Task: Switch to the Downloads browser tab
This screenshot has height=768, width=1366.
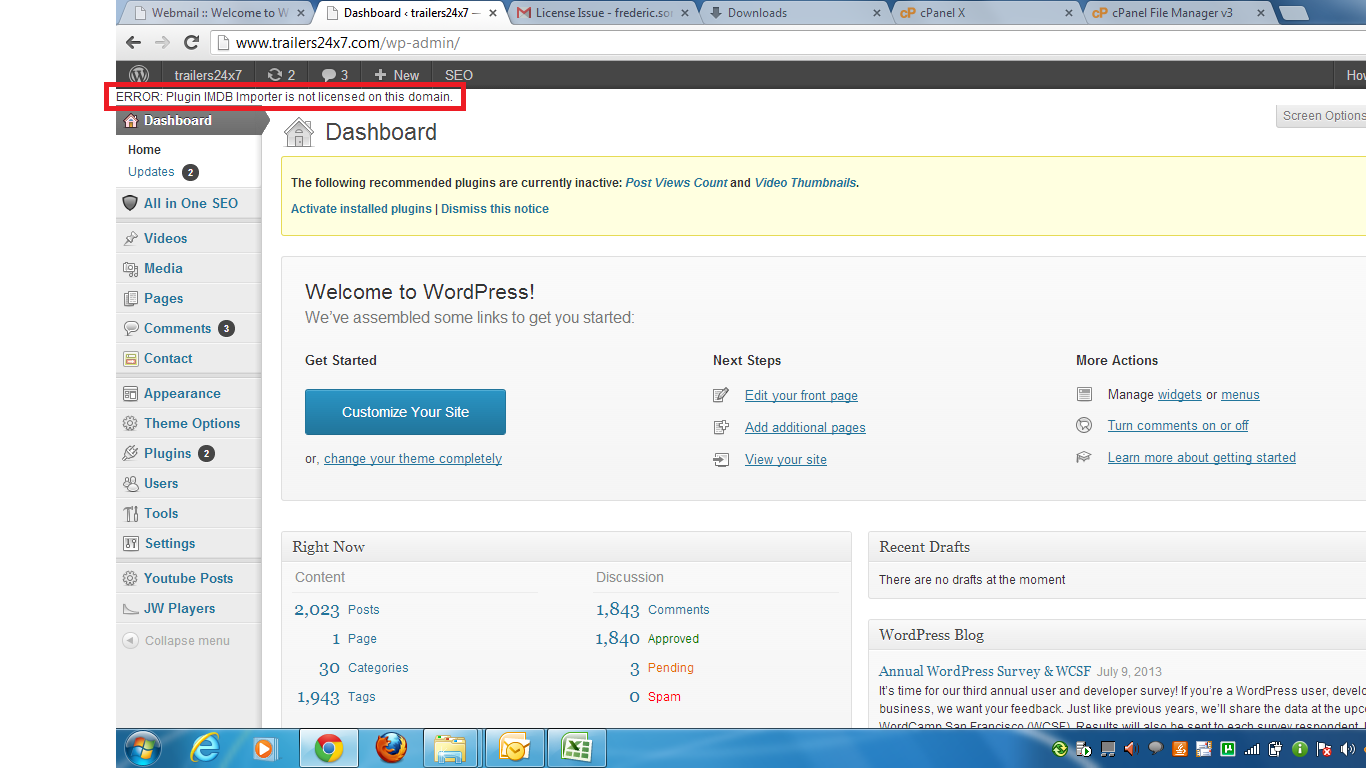Action: (x=796, y=13)
